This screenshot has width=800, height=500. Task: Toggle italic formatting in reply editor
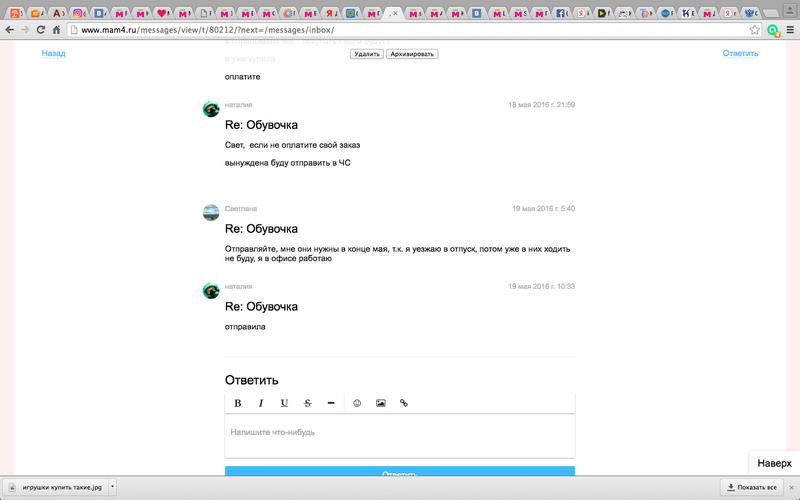tap(261, 403)
